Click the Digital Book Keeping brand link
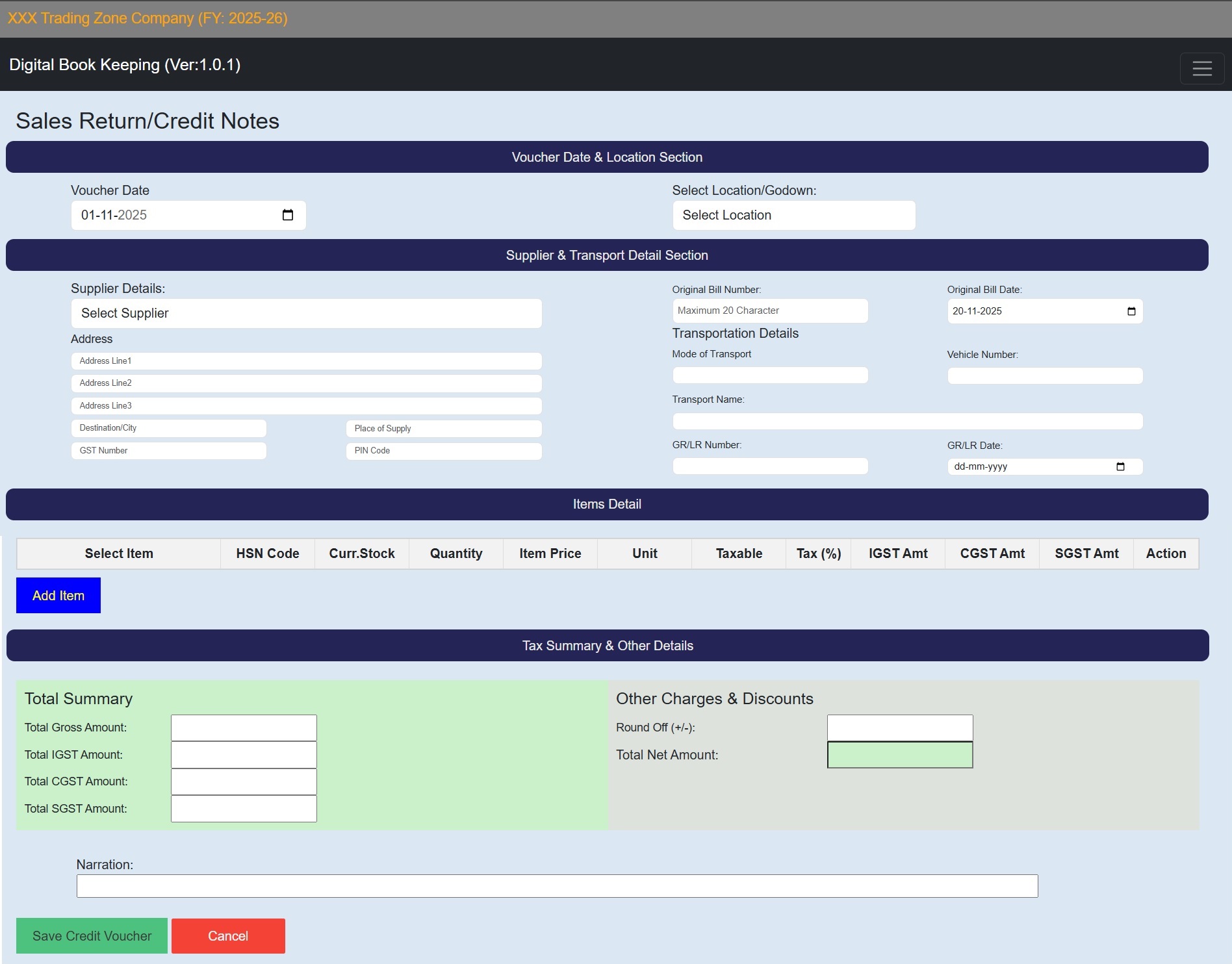Viewport: 1232px width, 964px height. click(125, 65)
